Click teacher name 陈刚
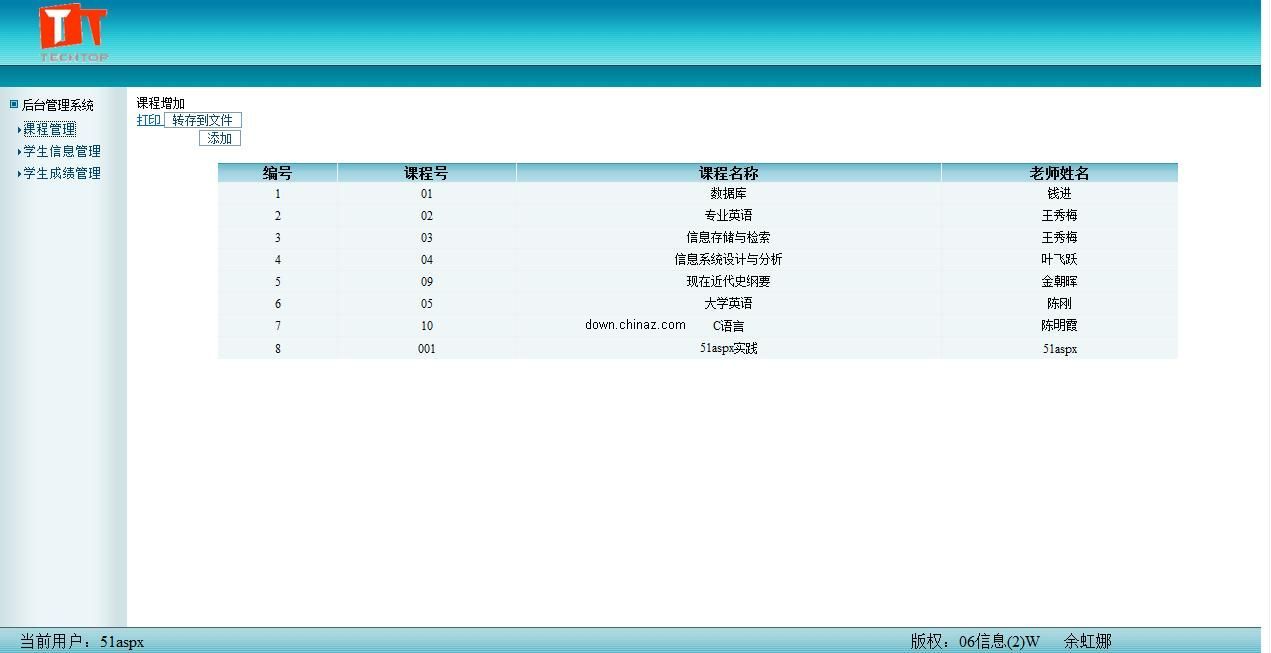This screenshot has height=653, width=1271. point(1060,304)
